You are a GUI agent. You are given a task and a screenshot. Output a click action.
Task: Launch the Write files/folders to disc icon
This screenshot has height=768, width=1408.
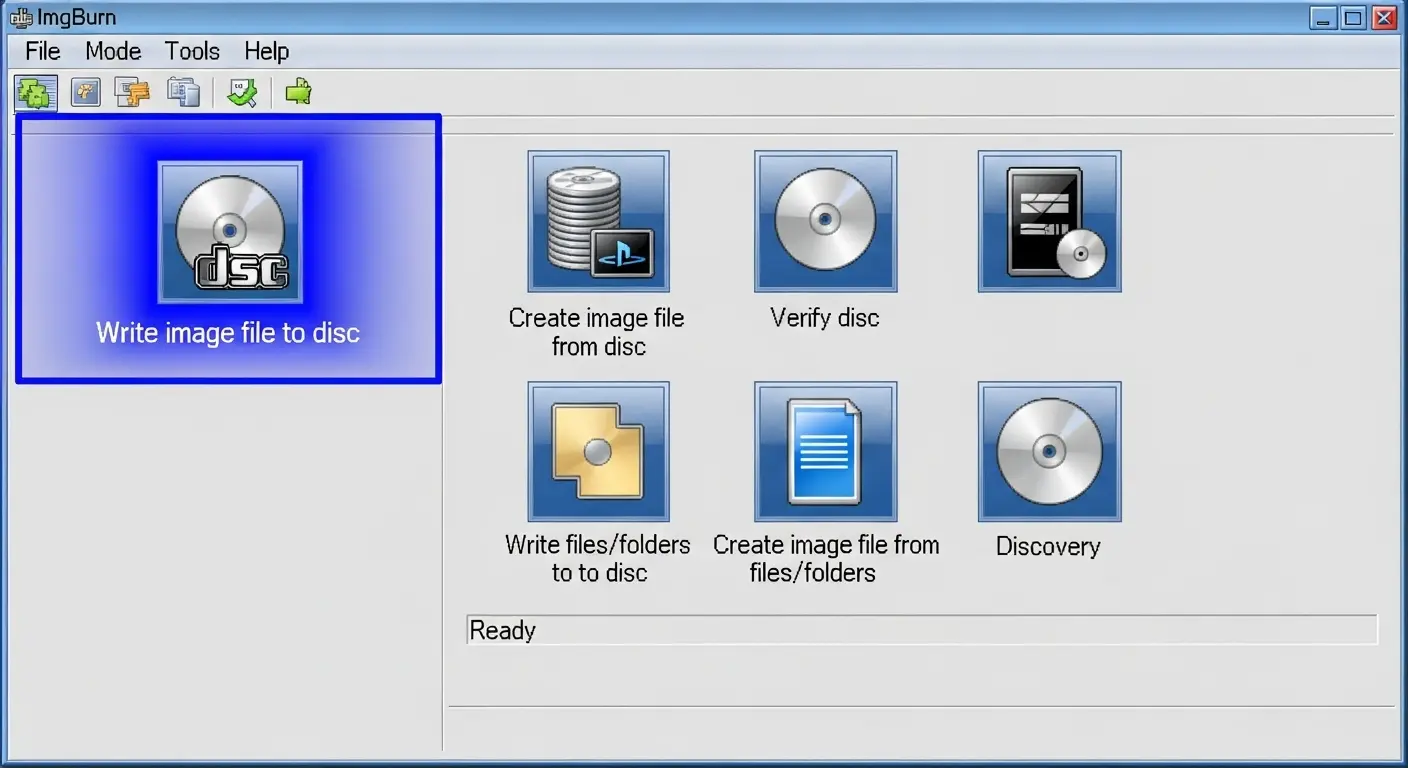pos(598,451)
